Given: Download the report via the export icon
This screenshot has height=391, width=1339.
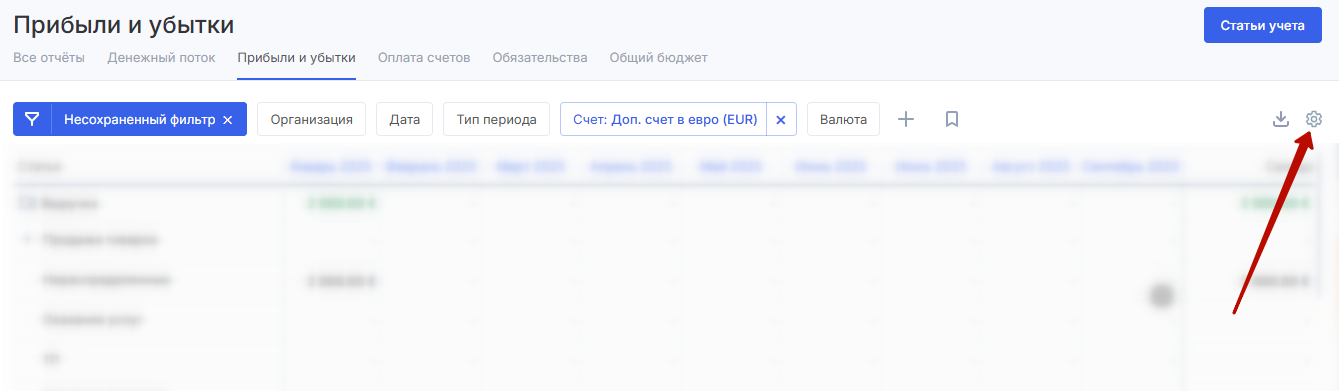Looking at the screenshot, I should (x=1280, y=119).
